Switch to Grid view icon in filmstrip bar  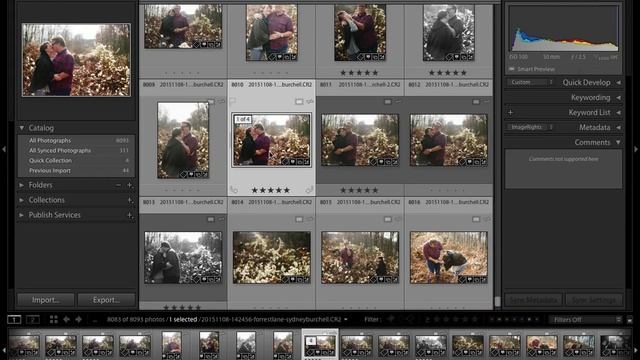click(x=53, y=320)
